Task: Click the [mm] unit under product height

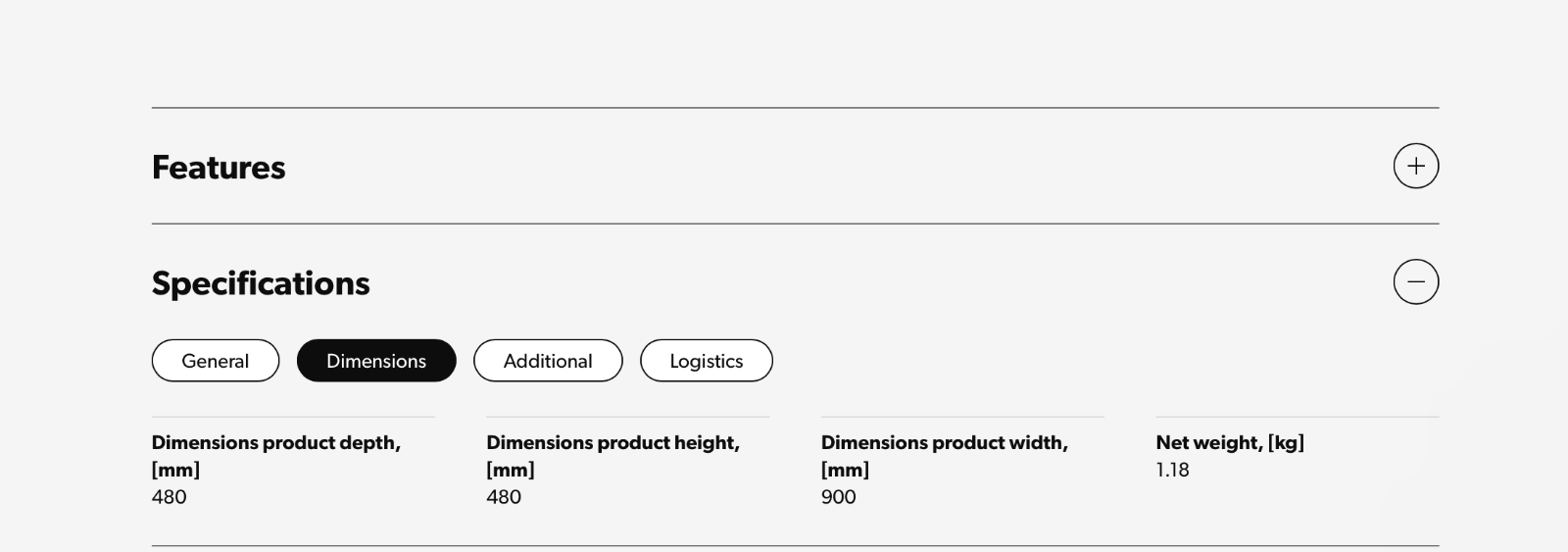Action: point(511,470)
